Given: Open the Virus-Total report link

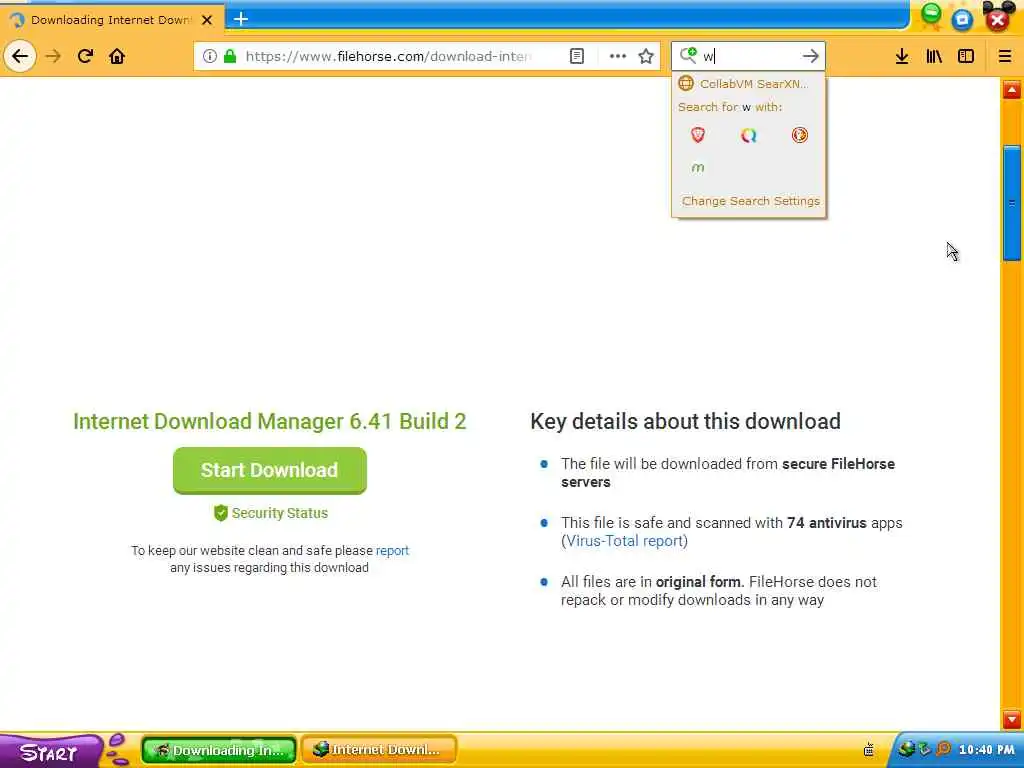Looking at the screenshot, I should (x=624, y=541).
